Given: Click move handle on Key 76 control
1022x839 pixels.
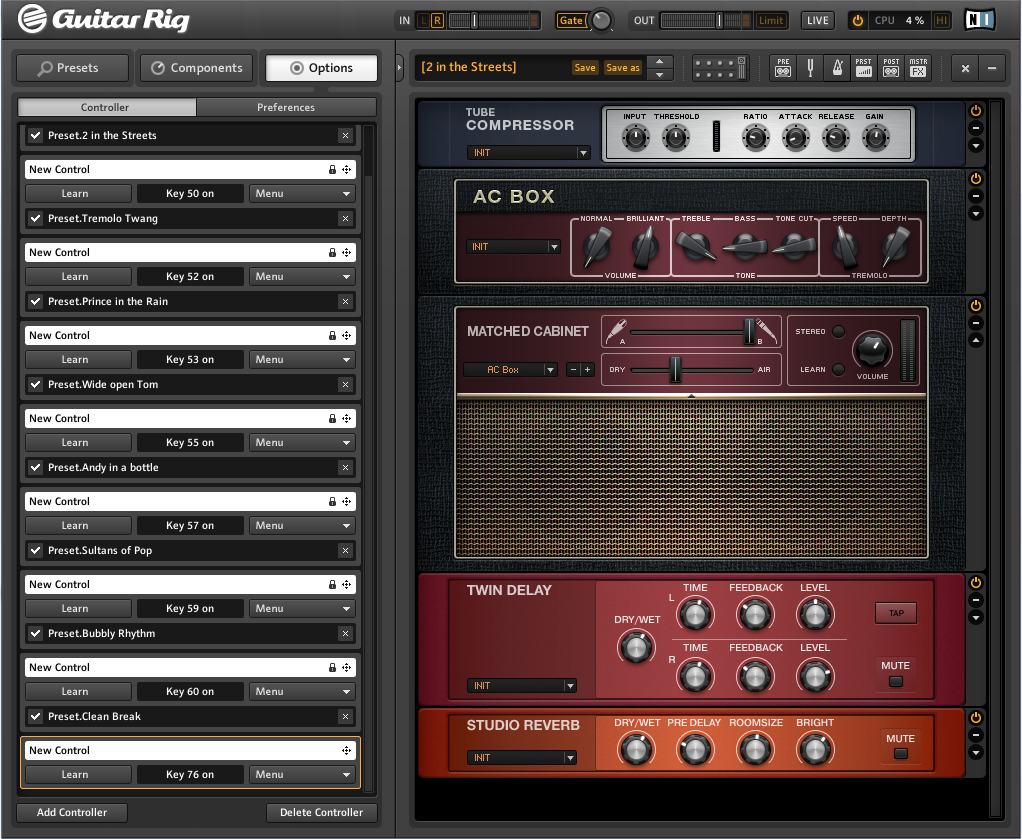Looking at the screenshot, I should click(x=347, y=750).
